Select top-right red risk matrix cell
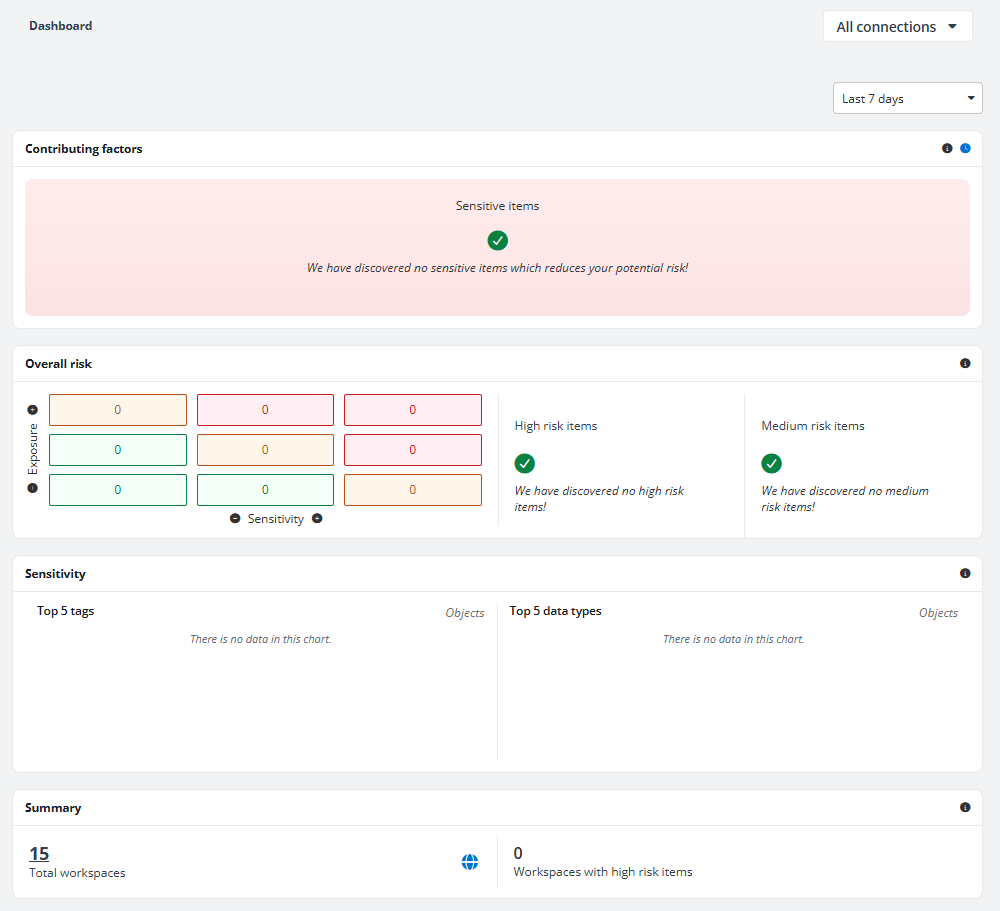 pos(413,410)
